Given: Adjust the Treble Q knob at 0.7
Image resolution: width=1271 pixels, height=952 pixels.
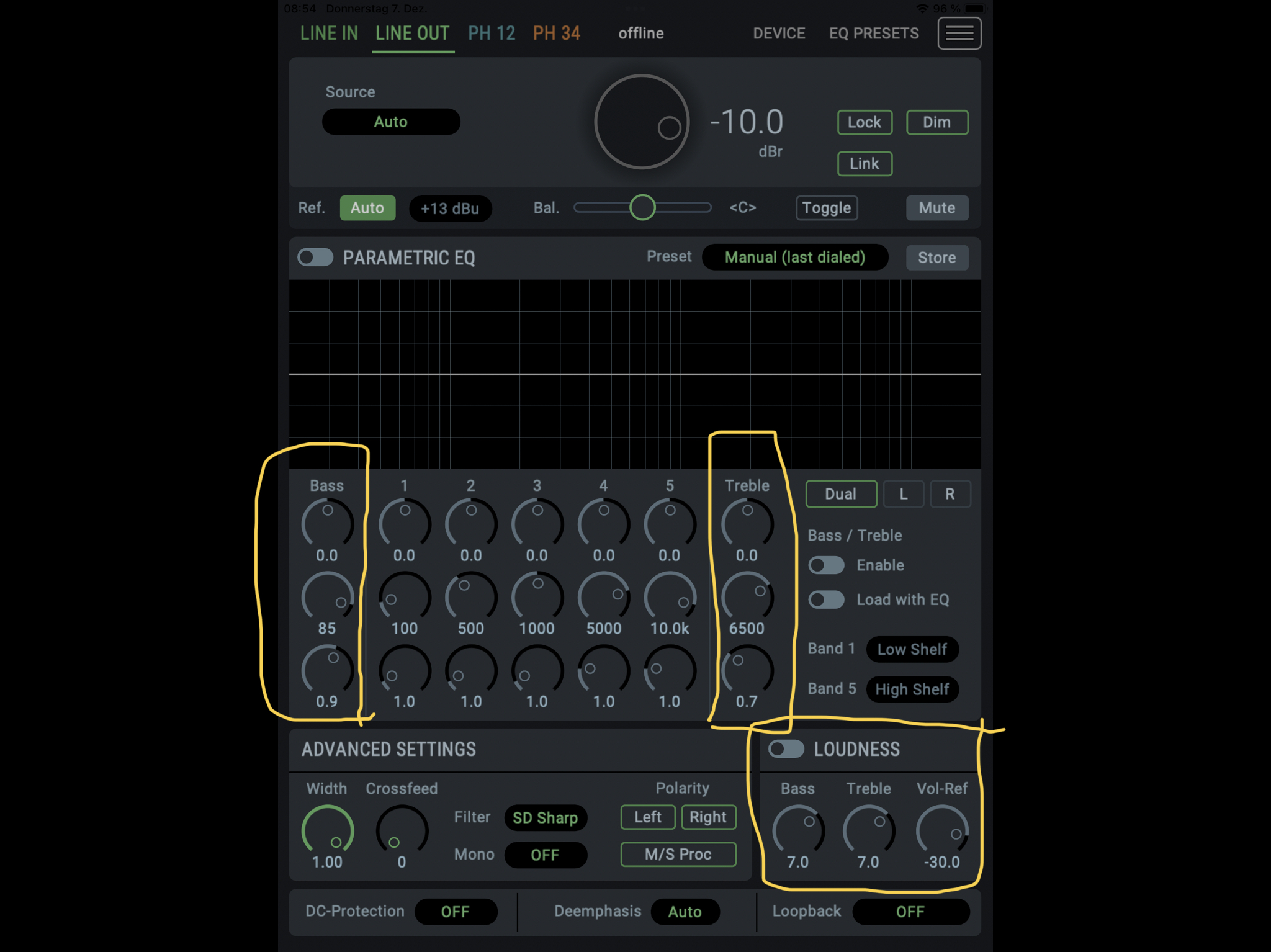Looking at the screenshot, I should [x=747, y=670].
